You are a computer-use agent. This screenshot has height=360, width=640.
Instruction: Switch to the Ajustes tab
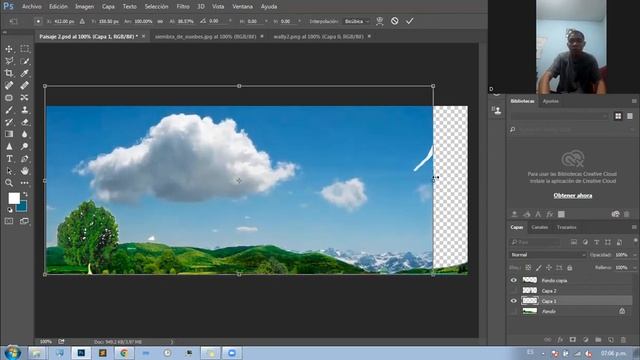550,101
